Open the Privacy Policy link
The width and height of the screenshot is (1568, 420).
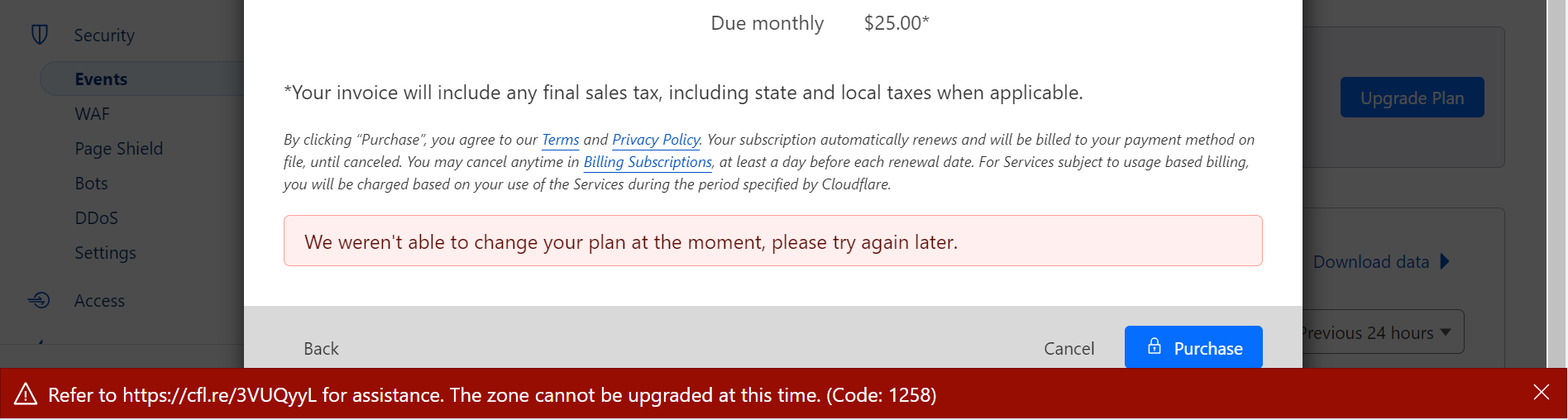pyautogui.click(x=655, y=140)
